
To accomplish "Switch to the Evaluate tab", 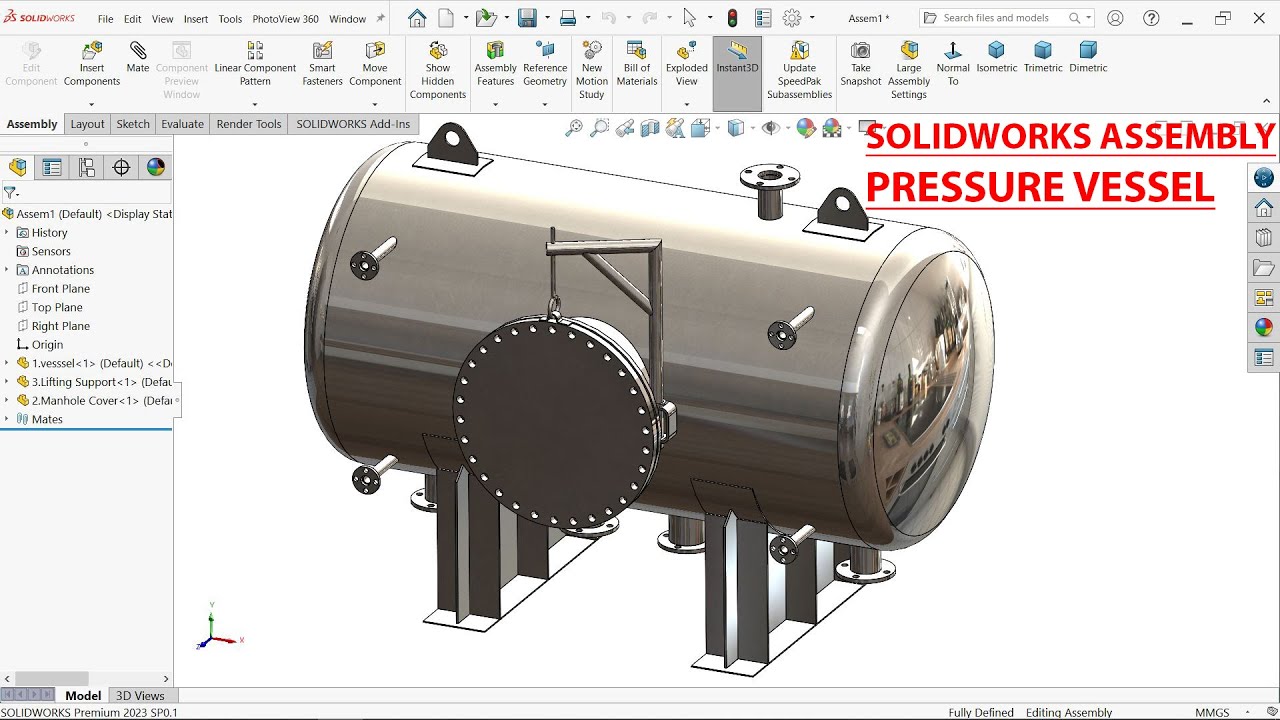I will coord(183,124).
